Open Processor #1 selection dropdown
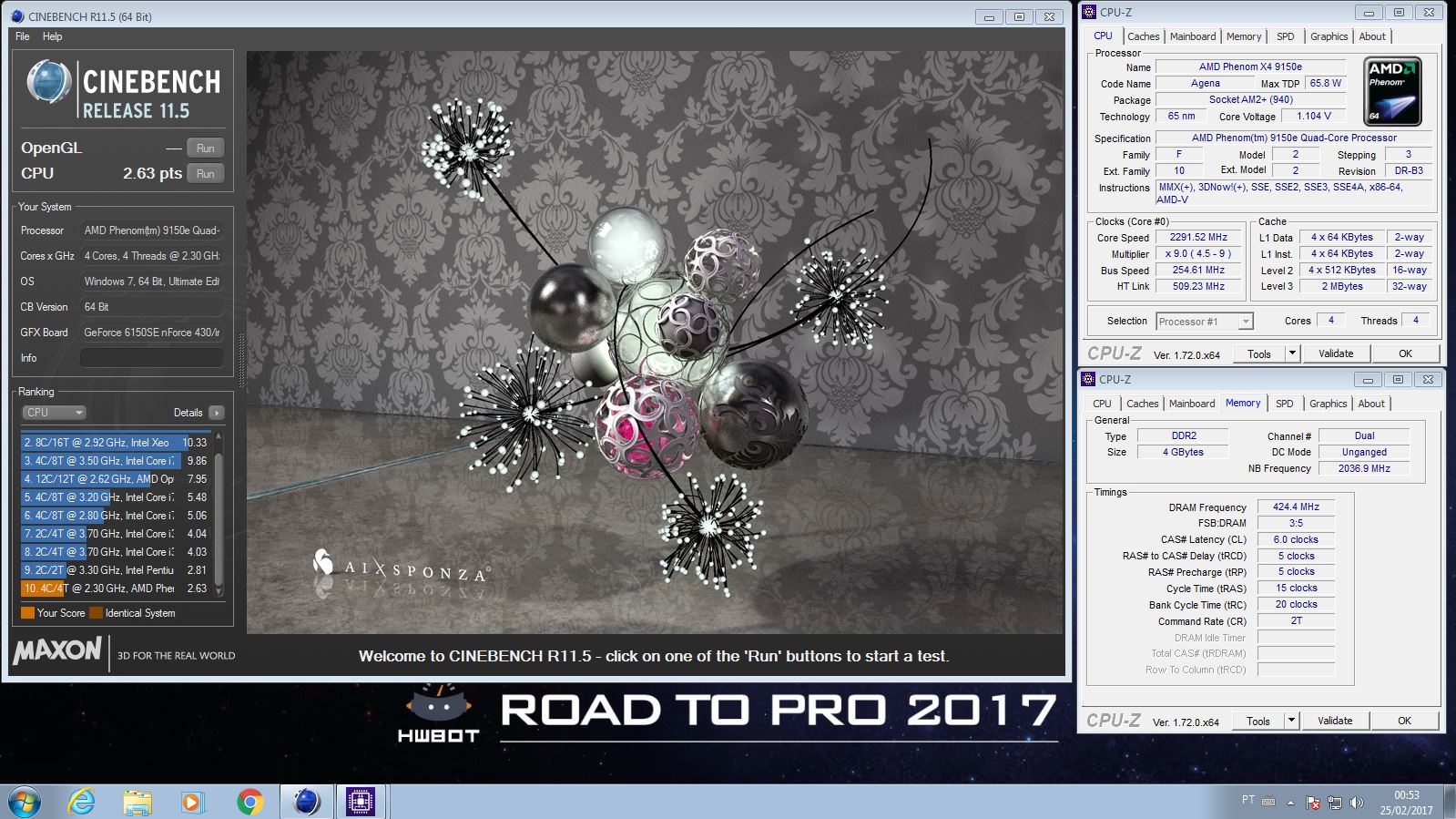The image size is (1456, 819). (x=1205, y=322)
